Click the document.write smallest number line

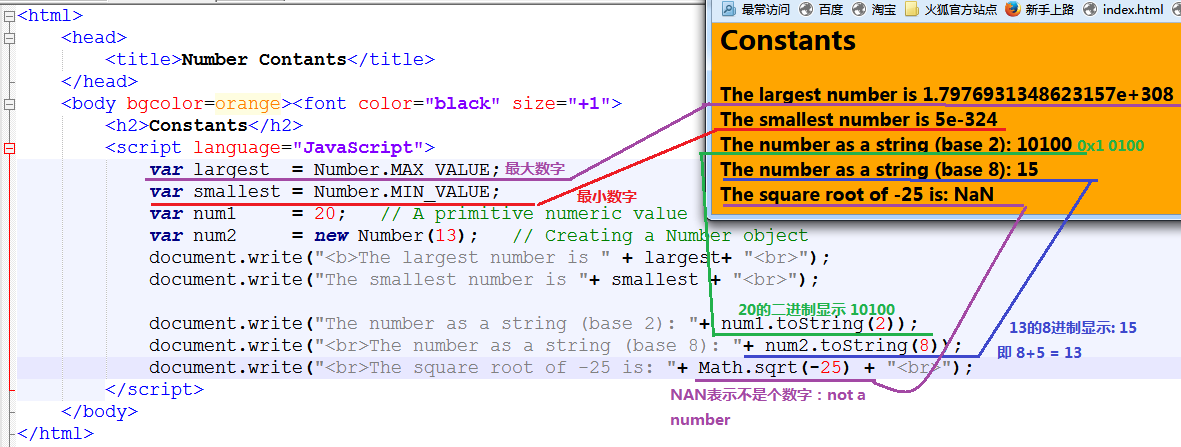pos(484,280)
